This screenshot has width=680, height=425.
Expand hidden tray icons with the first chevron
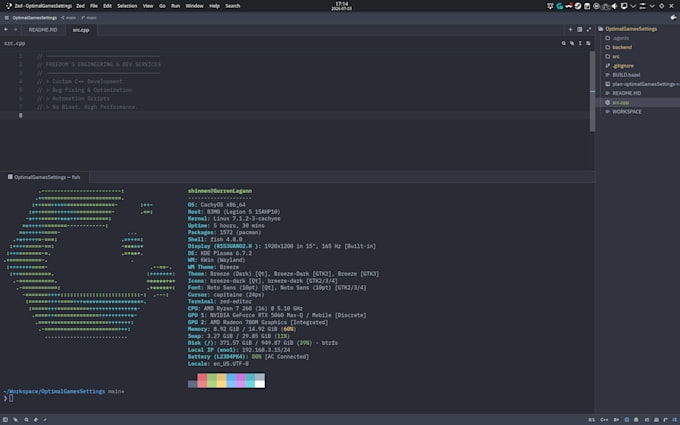633,6
